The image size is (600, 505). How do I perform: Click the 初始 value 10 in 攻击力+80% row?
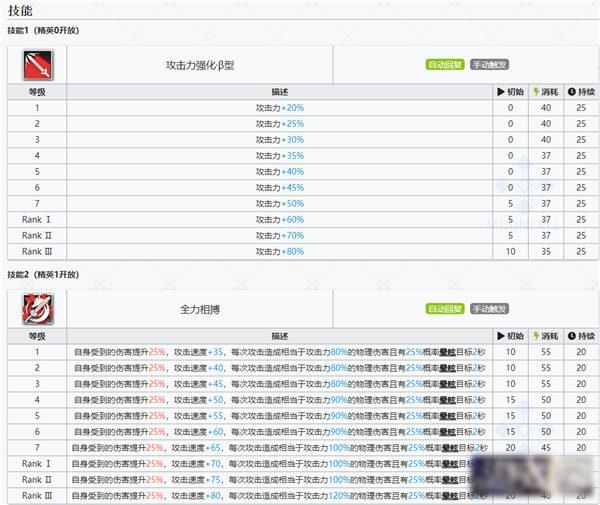pos(510,252)
